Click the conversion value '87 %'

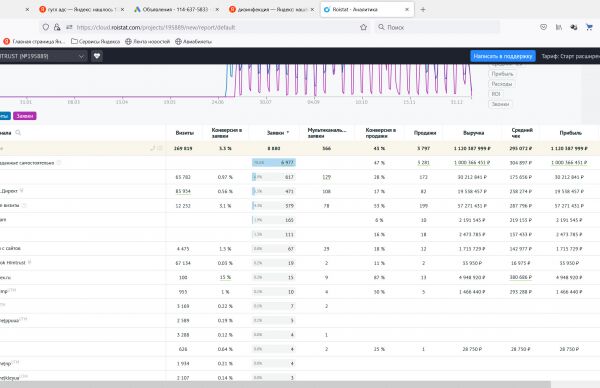point(379,277)
